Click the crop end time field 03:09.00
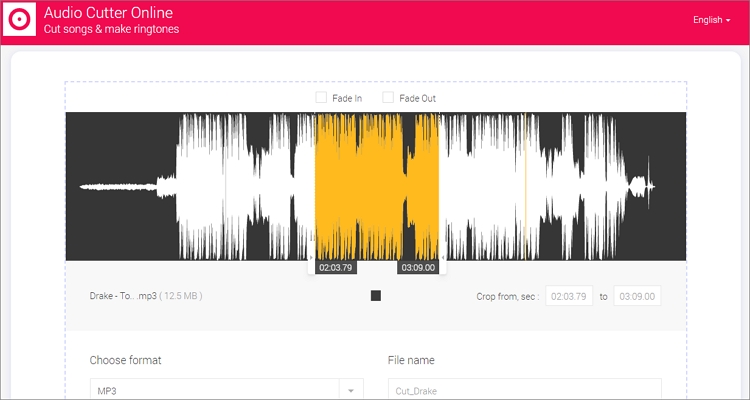Screen dimensions: 750x400 click(637, 296)
